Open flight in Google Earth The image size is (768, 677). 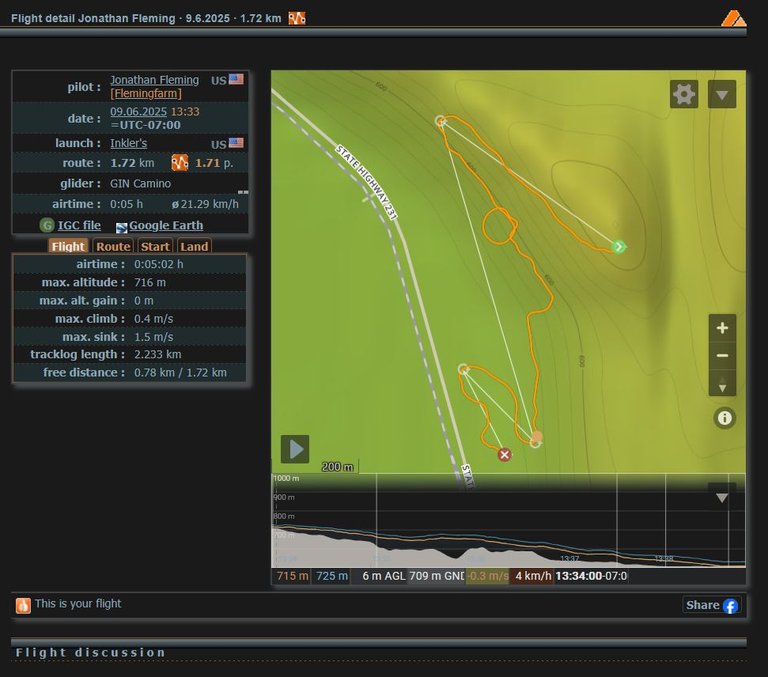coord(166,225)
